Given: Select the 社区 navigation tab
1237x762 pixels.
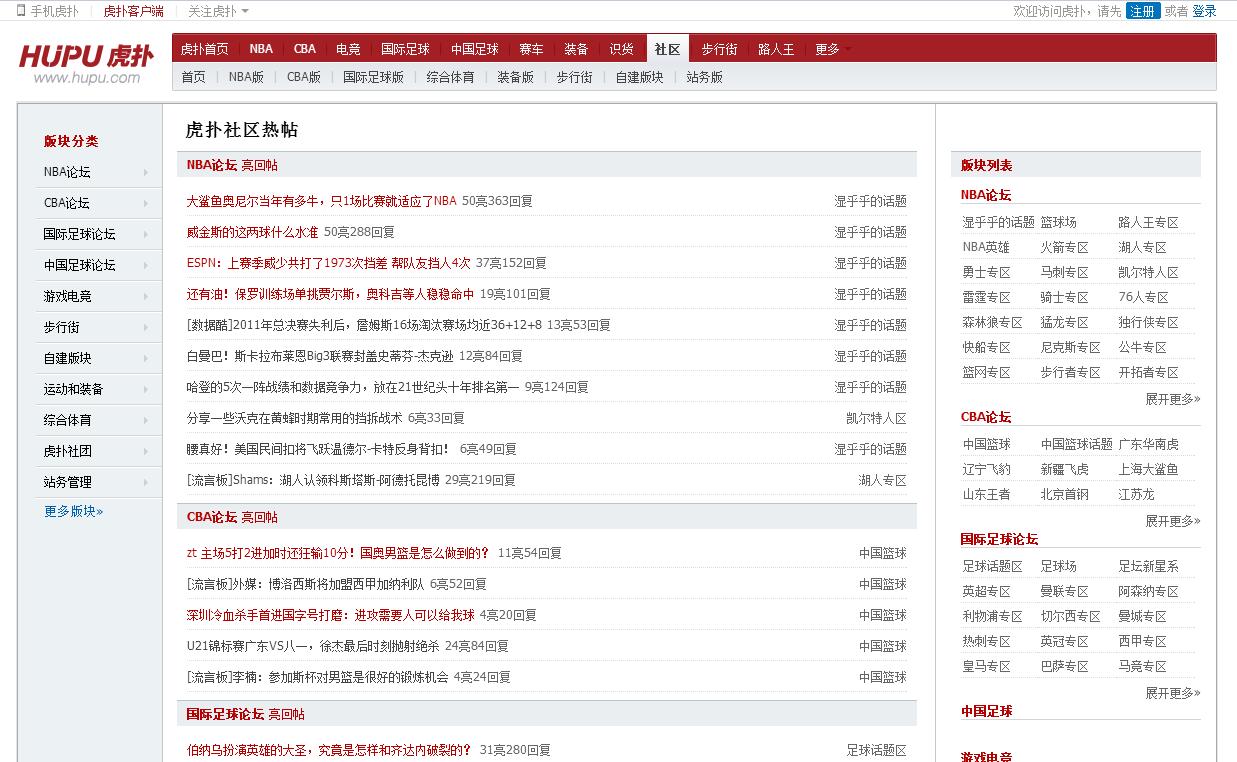Looking at the screenshot, I should click(667, 48).
